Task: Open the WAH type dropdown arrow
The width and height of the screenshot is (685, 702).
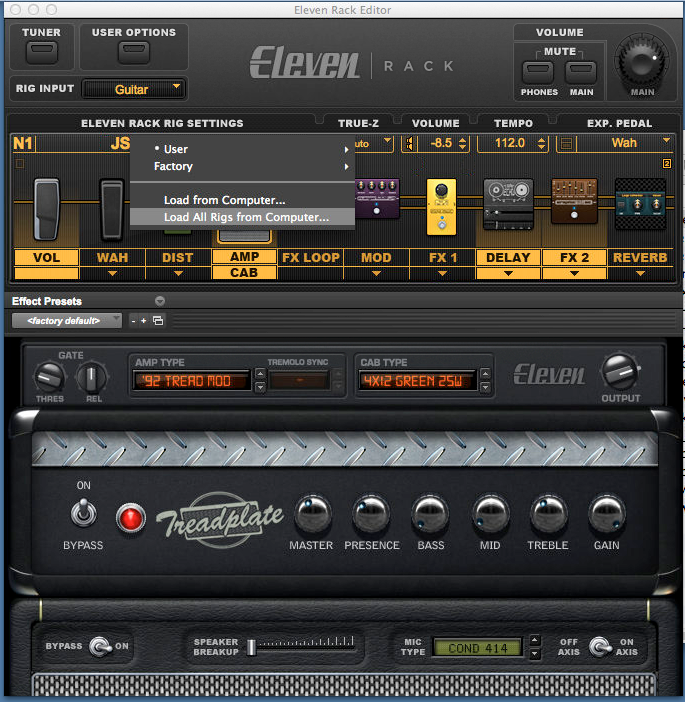Action: coord(112,273)
